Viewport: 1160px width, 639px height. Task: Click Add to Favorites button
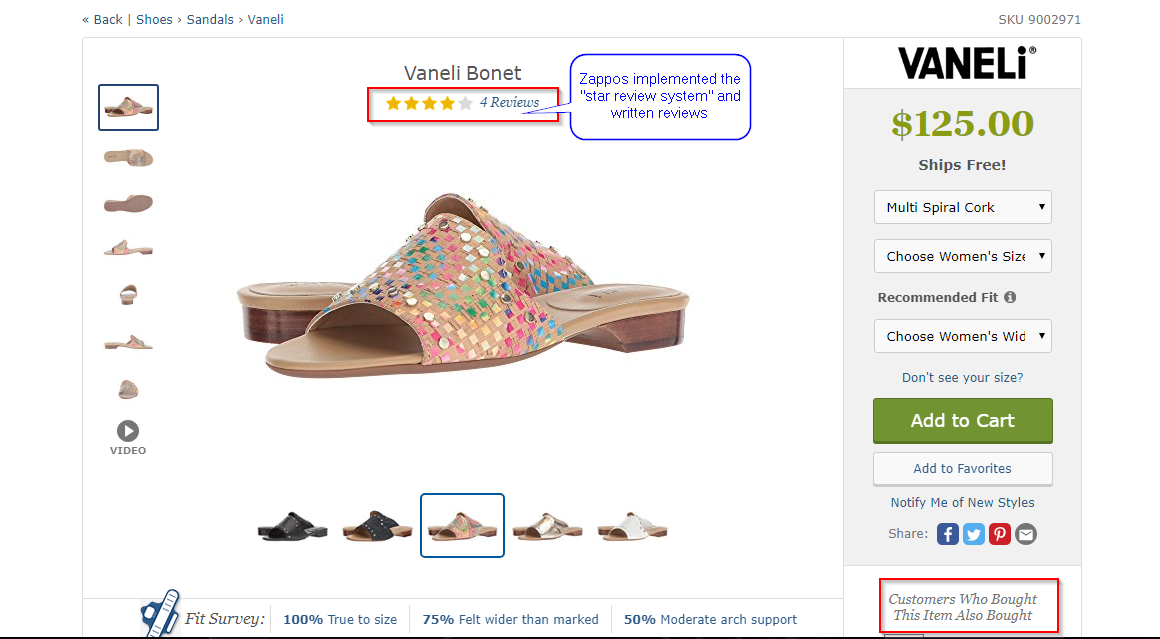click(x=962, y=468)
